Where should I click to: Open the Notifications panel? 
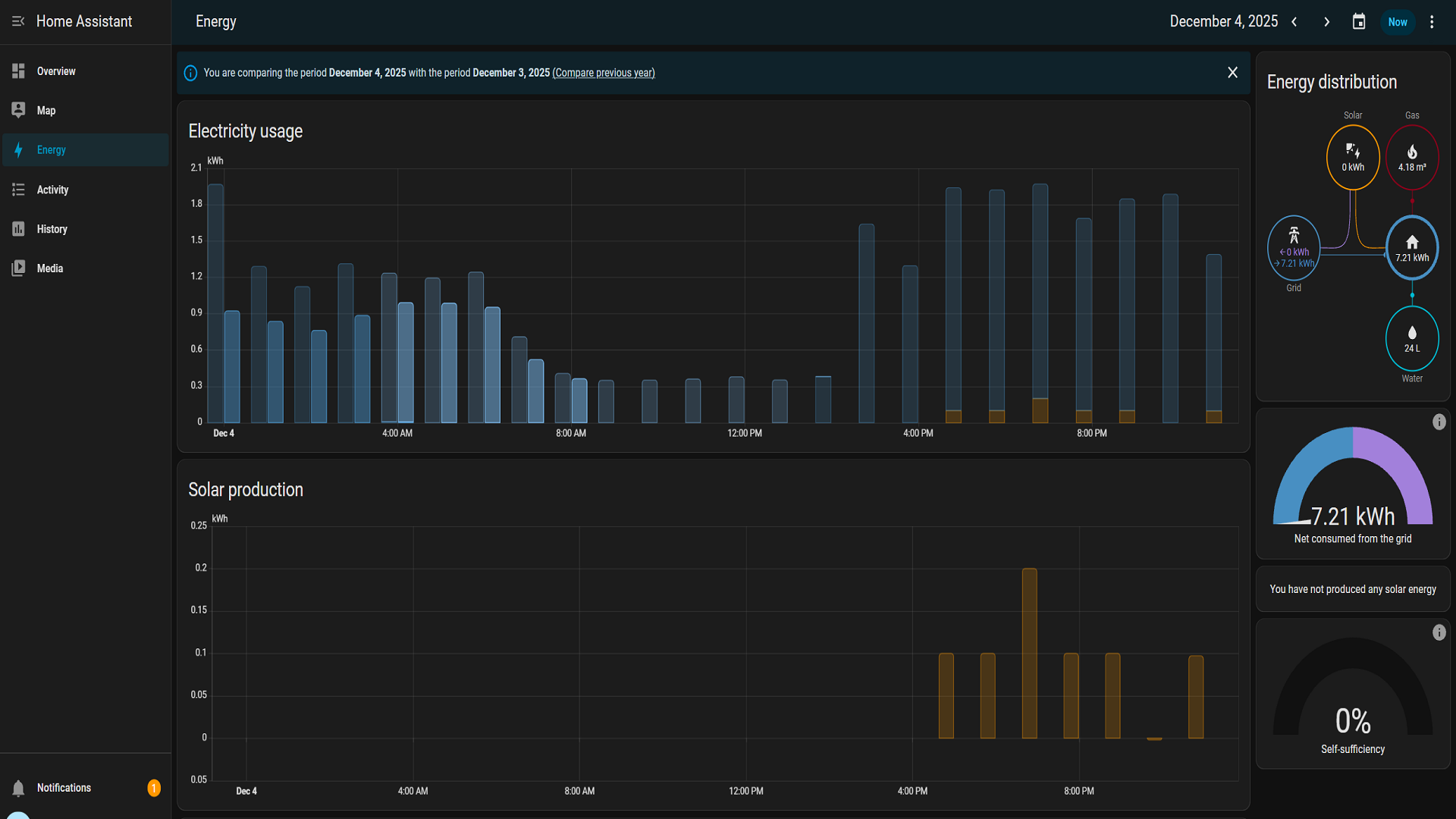click(64, 788)
